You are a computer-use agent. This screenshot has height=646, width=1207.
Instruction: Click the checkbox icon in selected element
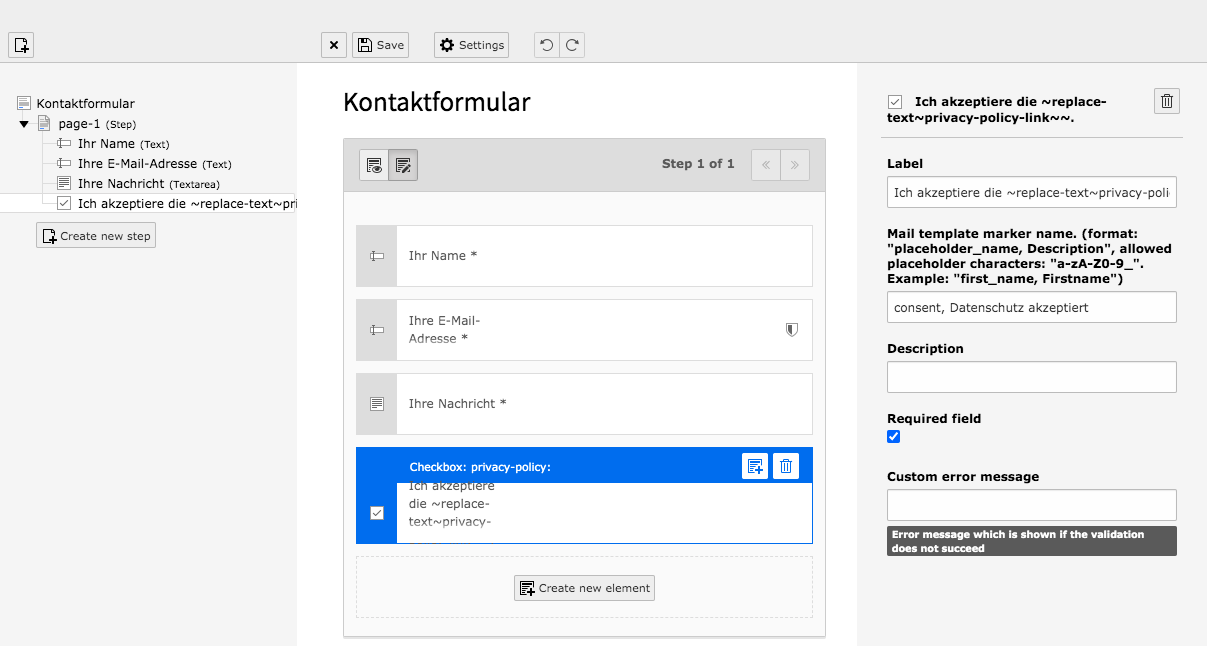(x=377, y=513)
